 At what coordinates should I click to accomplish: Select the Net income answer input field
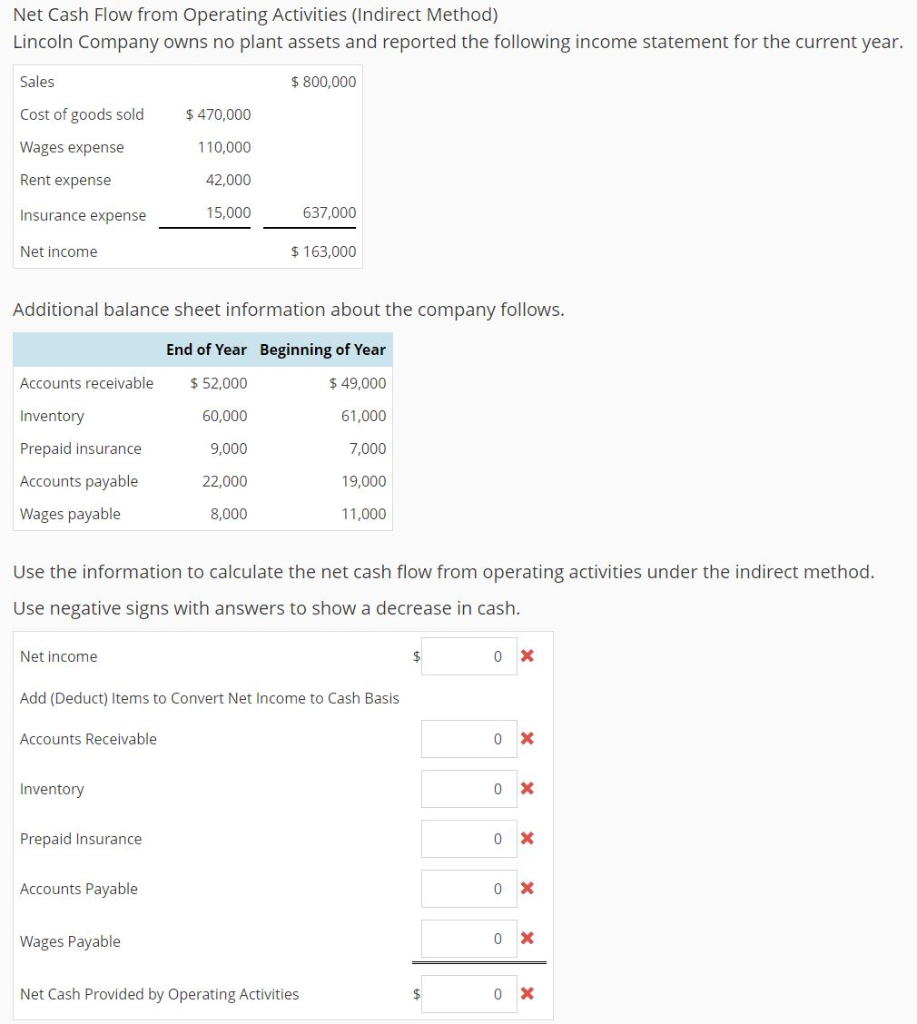[x=469, y=656]
